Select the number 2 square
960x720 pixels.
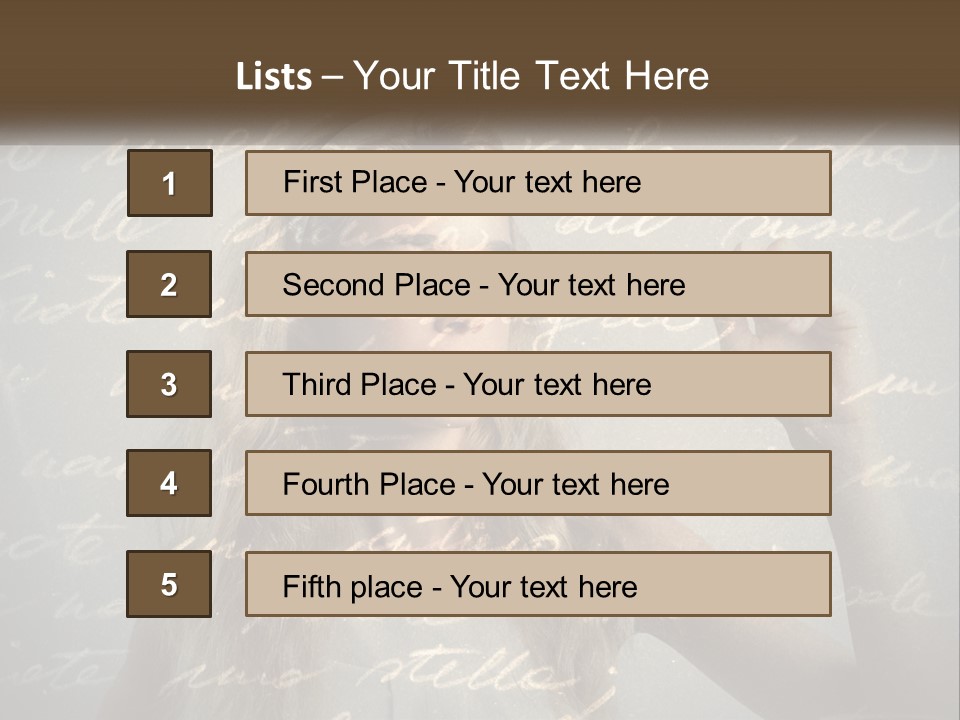point(169,284)
